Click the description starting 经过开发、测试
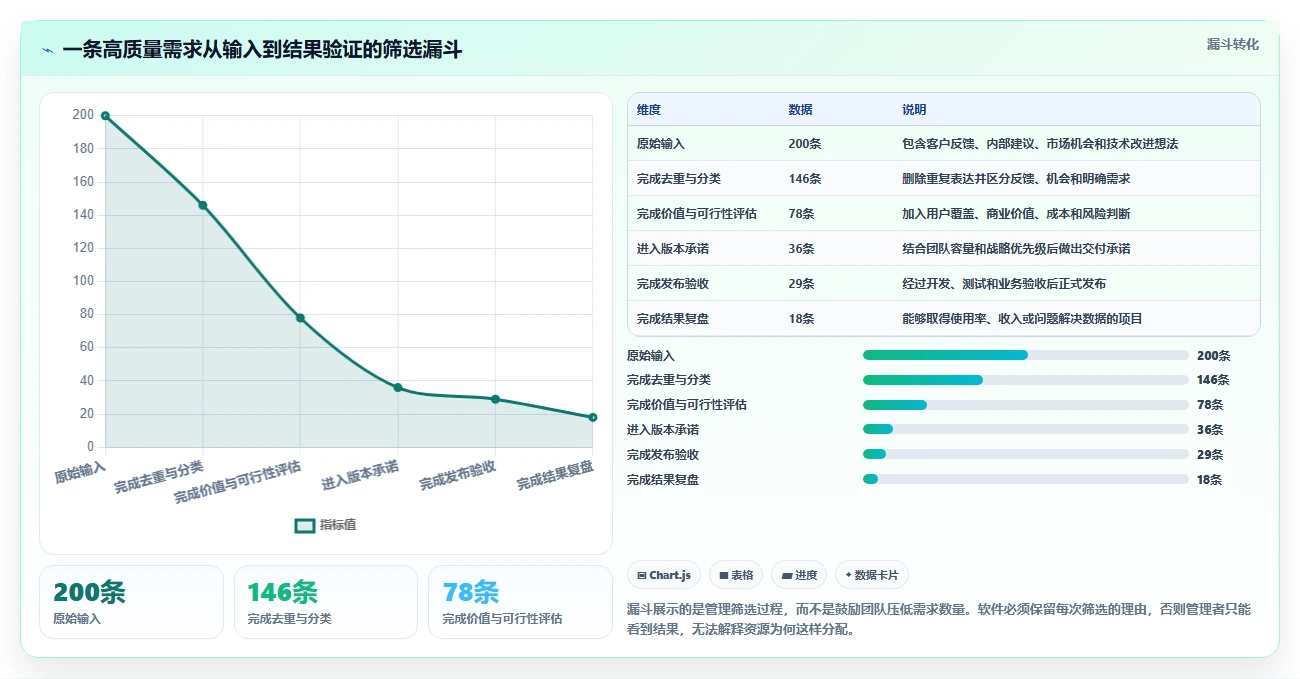This screenshot has height=679, width=1300. (x=1004, y=284)
